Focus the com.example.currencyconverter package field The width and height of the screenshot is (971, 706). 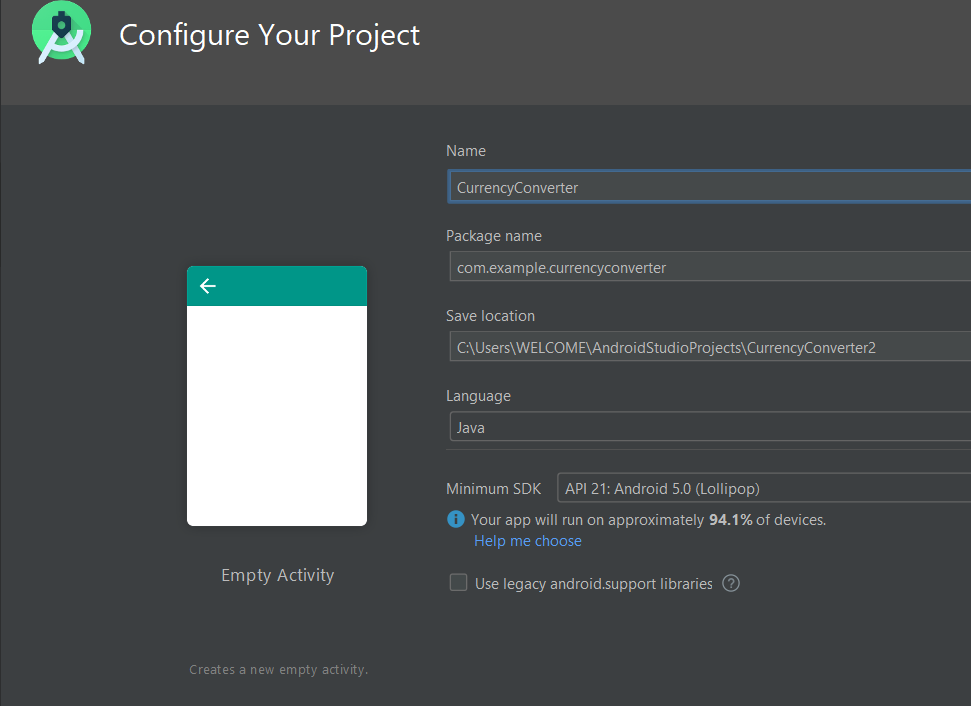pos(700,267)
